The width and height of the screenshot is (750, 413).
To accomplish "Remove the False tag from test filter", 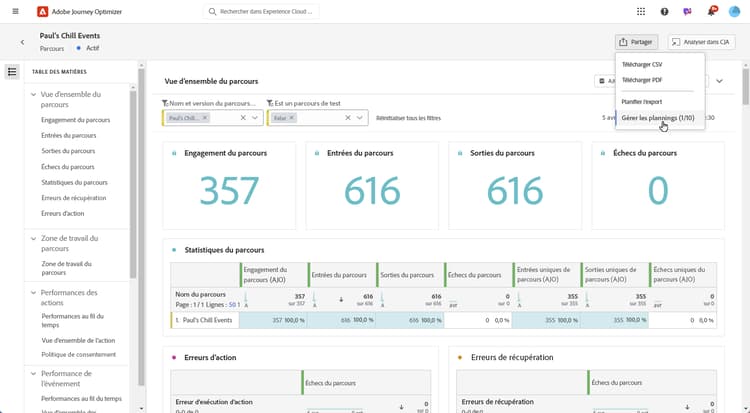I will [291, 118].
